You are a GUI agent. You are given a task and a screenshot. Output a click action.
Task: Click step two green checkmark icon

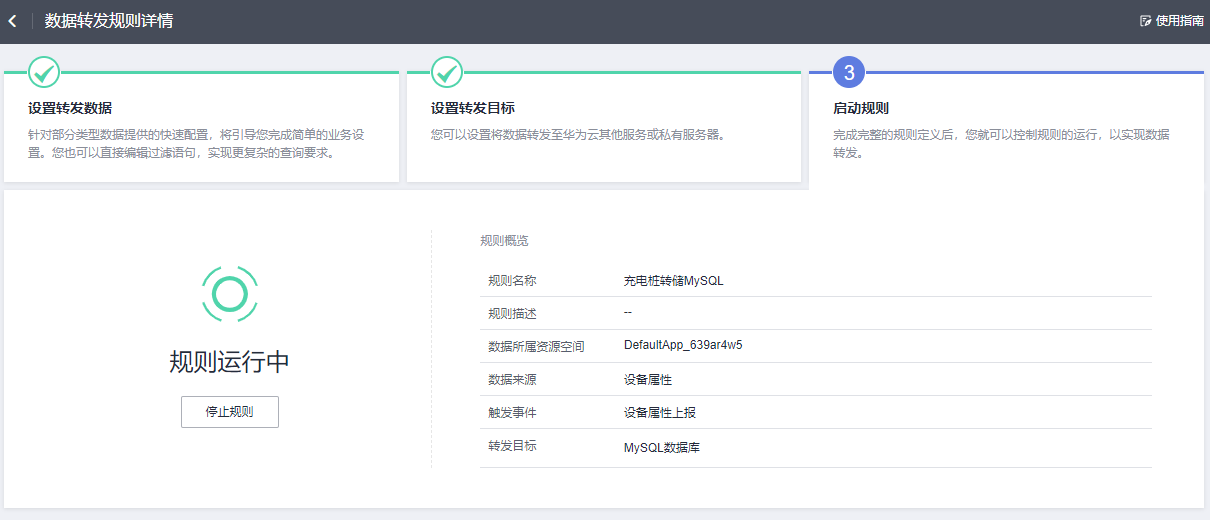(x=446, y=72)
